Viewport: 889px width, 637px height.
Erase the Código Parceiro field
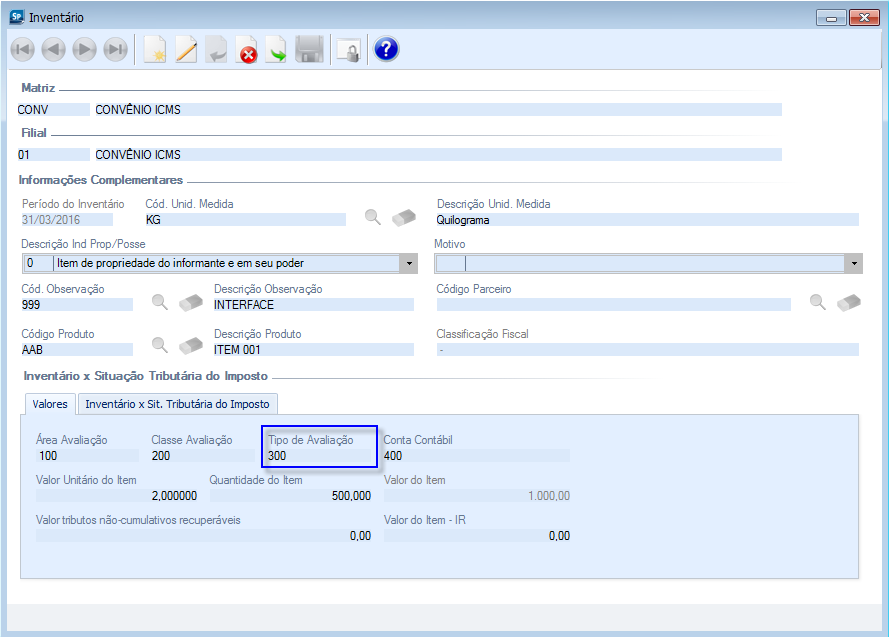(848, 302)
